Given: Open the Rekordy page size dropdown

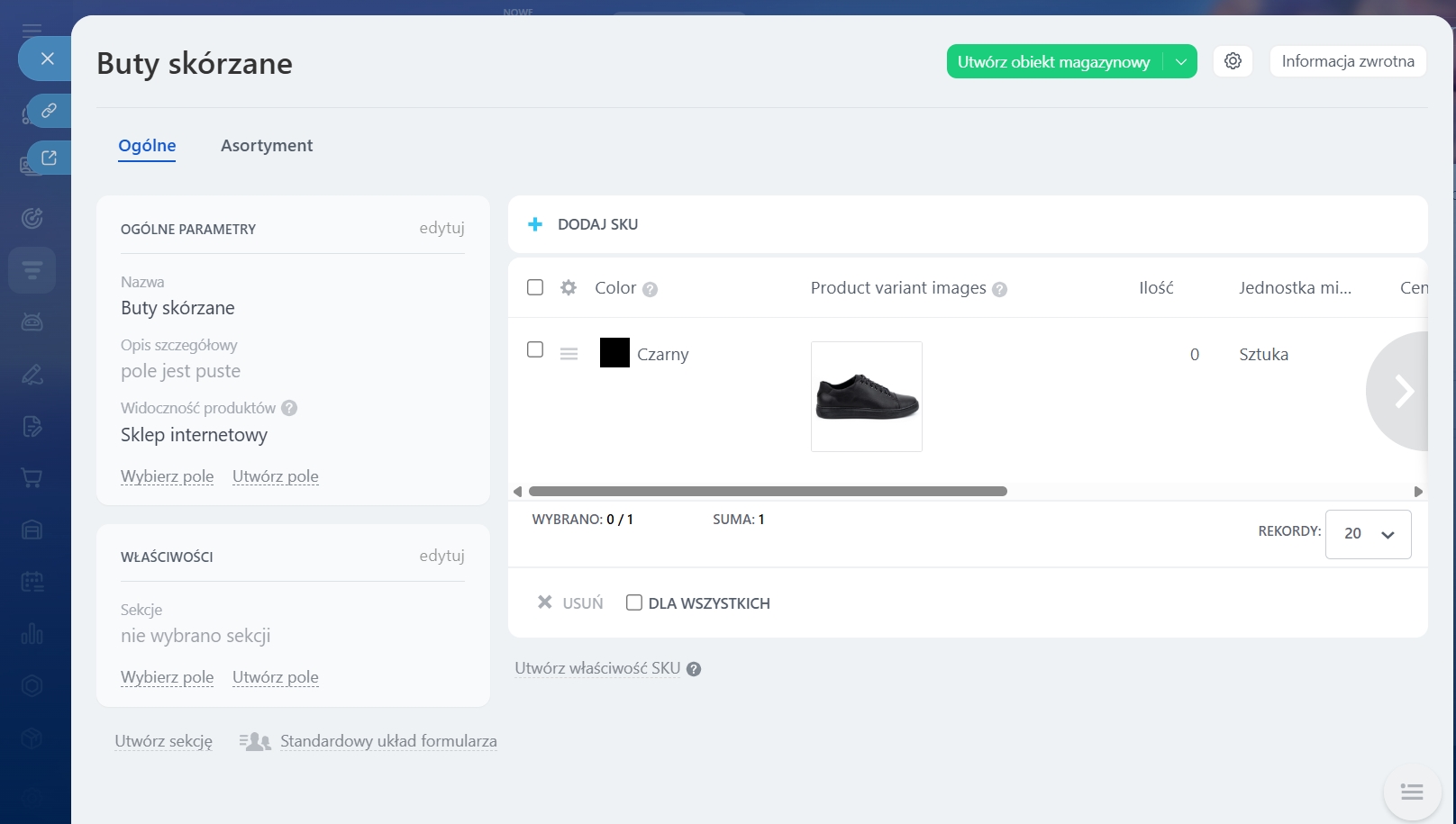Looking at the screenshot, I should (1368, 534).
